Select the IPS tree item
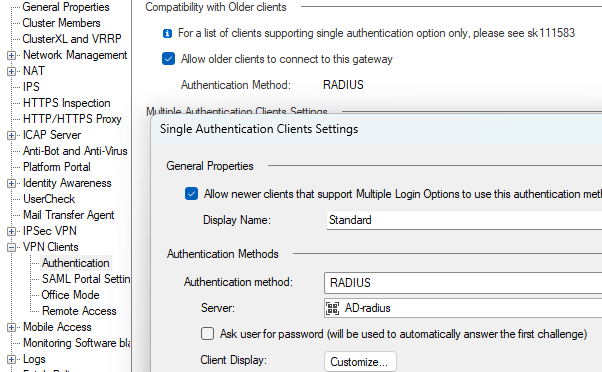Viewport: 602px width, 372px height. click(31, 87)
